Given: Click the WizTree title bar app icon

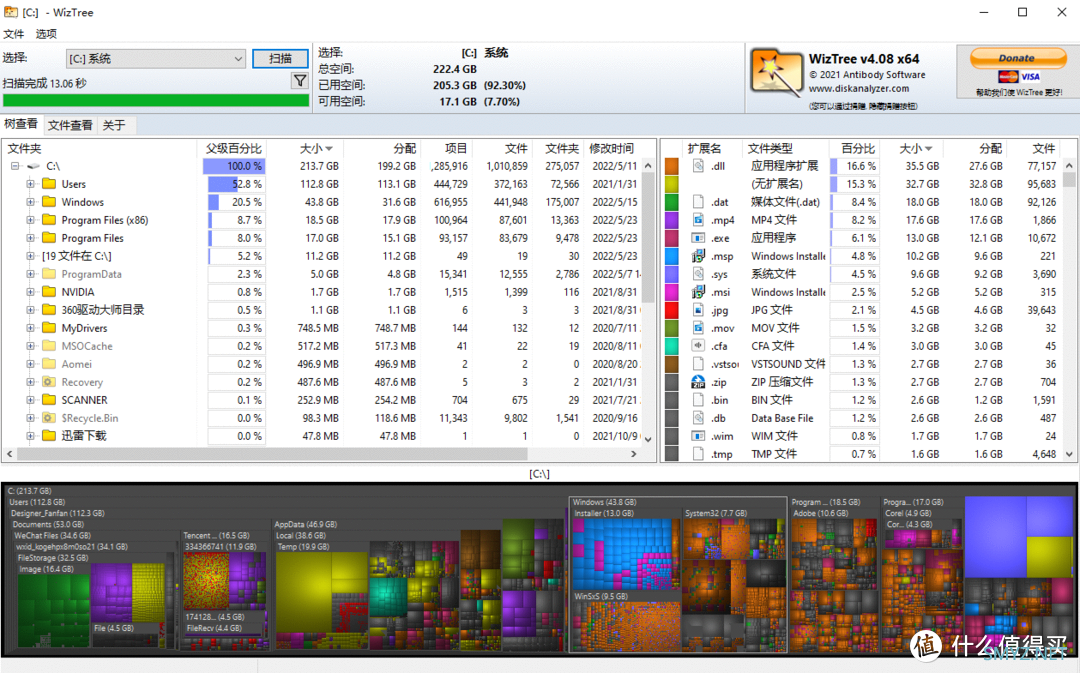Looking at the screenshot, I should (x=10, y=12).
